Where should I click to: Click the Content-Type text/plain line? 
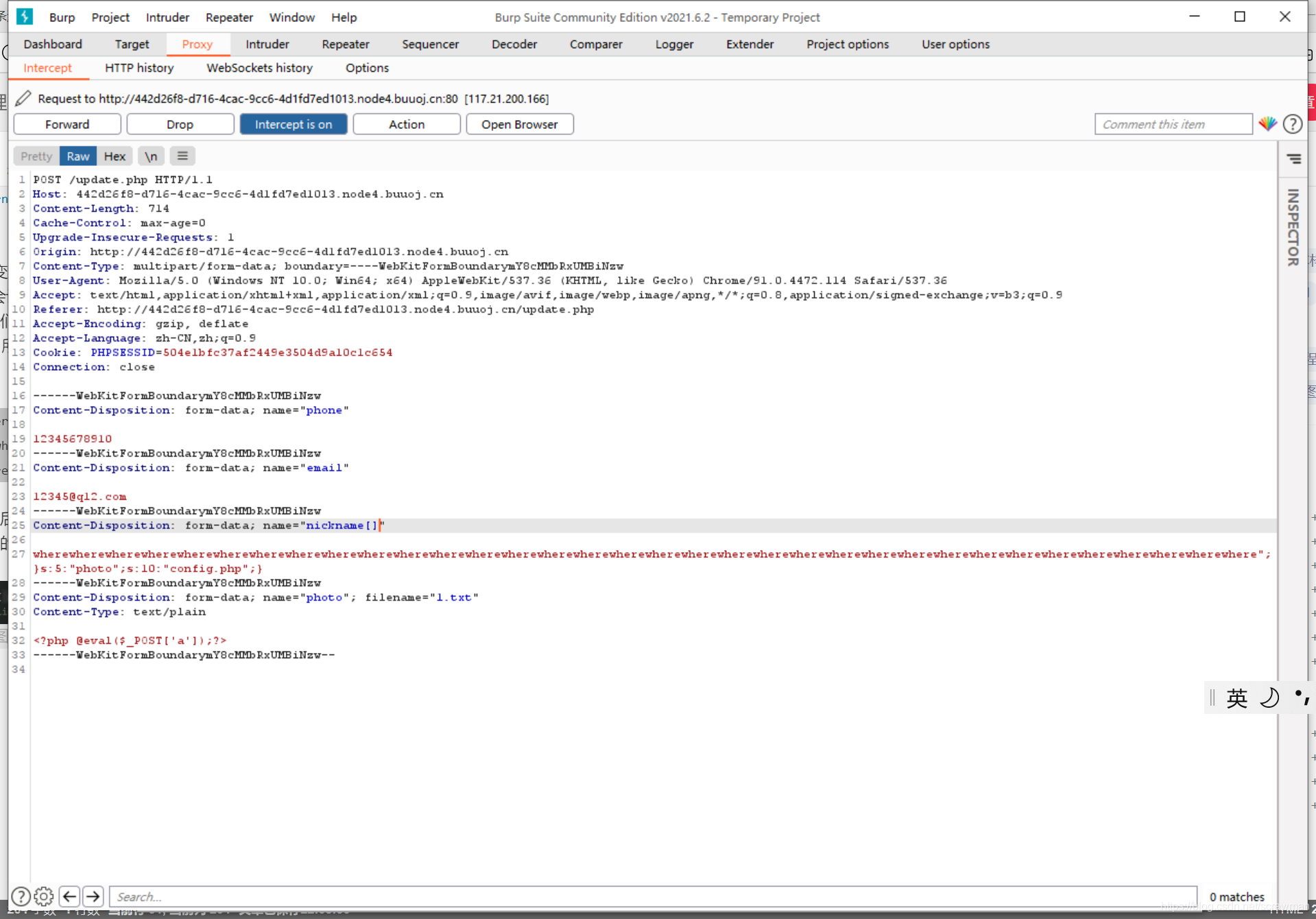click(x=119, y=612)
